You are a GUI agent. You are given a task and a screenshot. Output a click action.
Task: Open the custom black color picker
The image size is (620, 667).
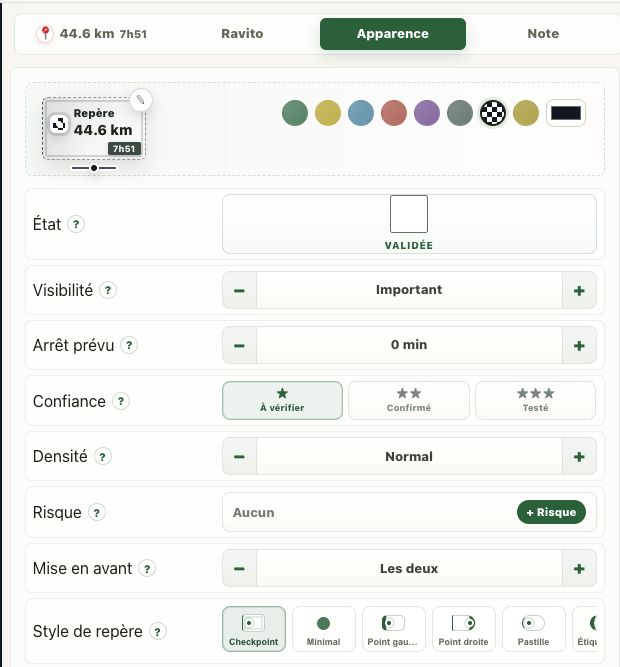(566, 113)
